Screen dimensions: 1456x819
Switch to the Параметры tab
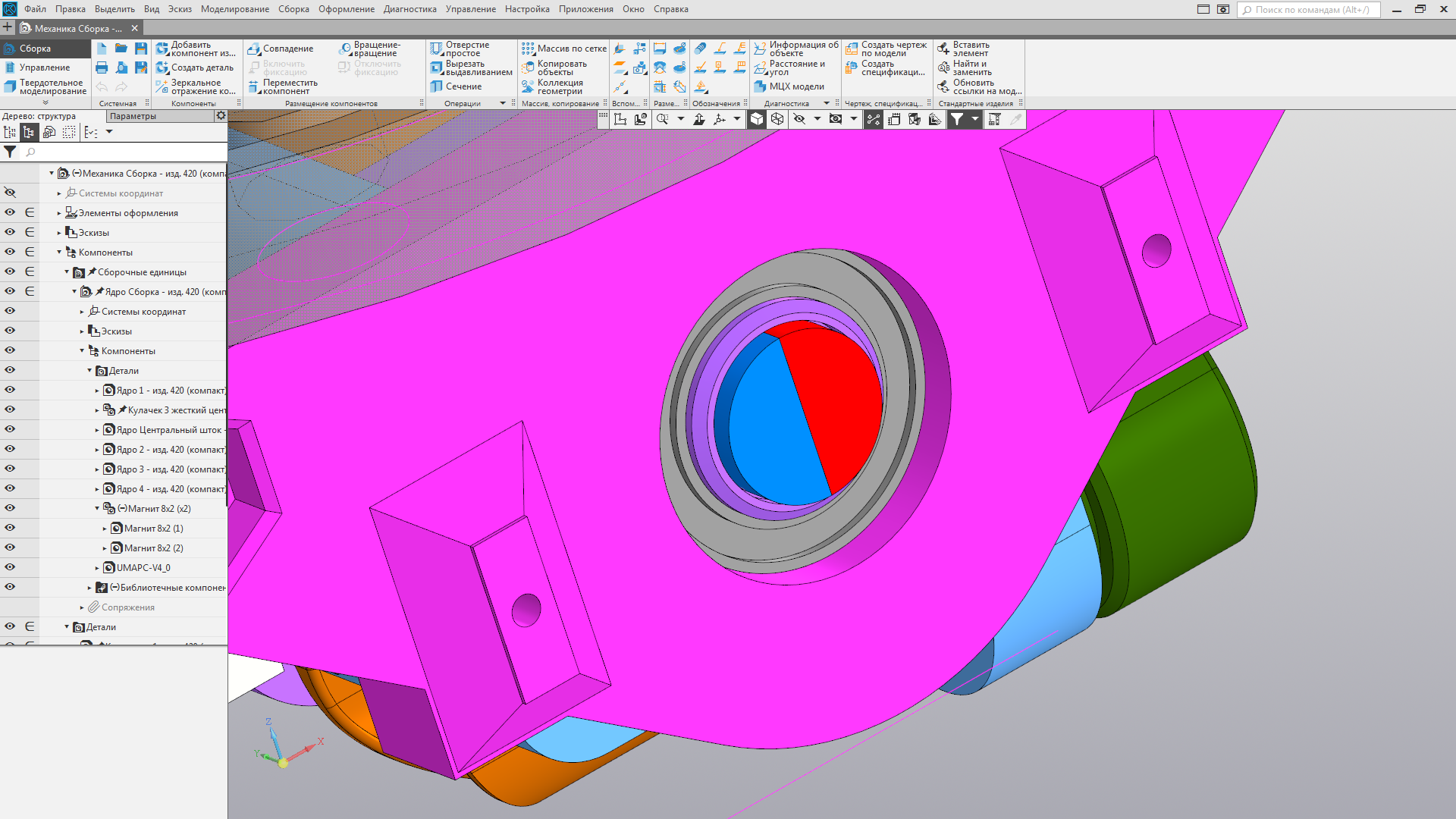tap(133, 116)
